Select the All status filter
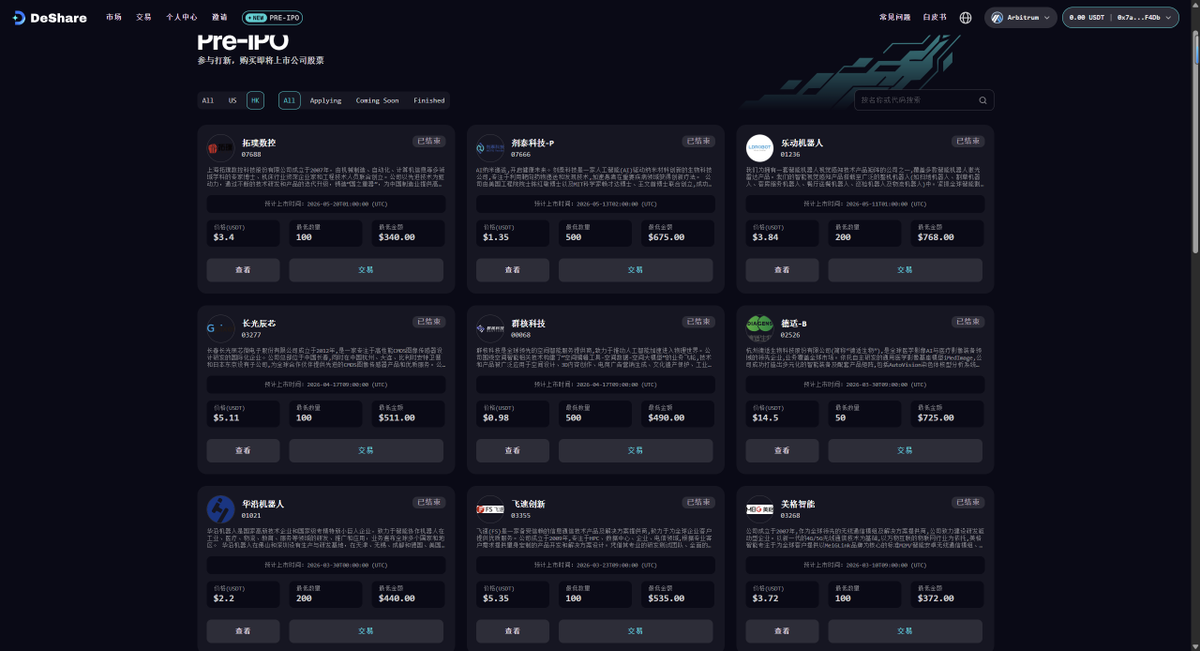Screen dimensions: 1200x651 [x=289, y=100]
